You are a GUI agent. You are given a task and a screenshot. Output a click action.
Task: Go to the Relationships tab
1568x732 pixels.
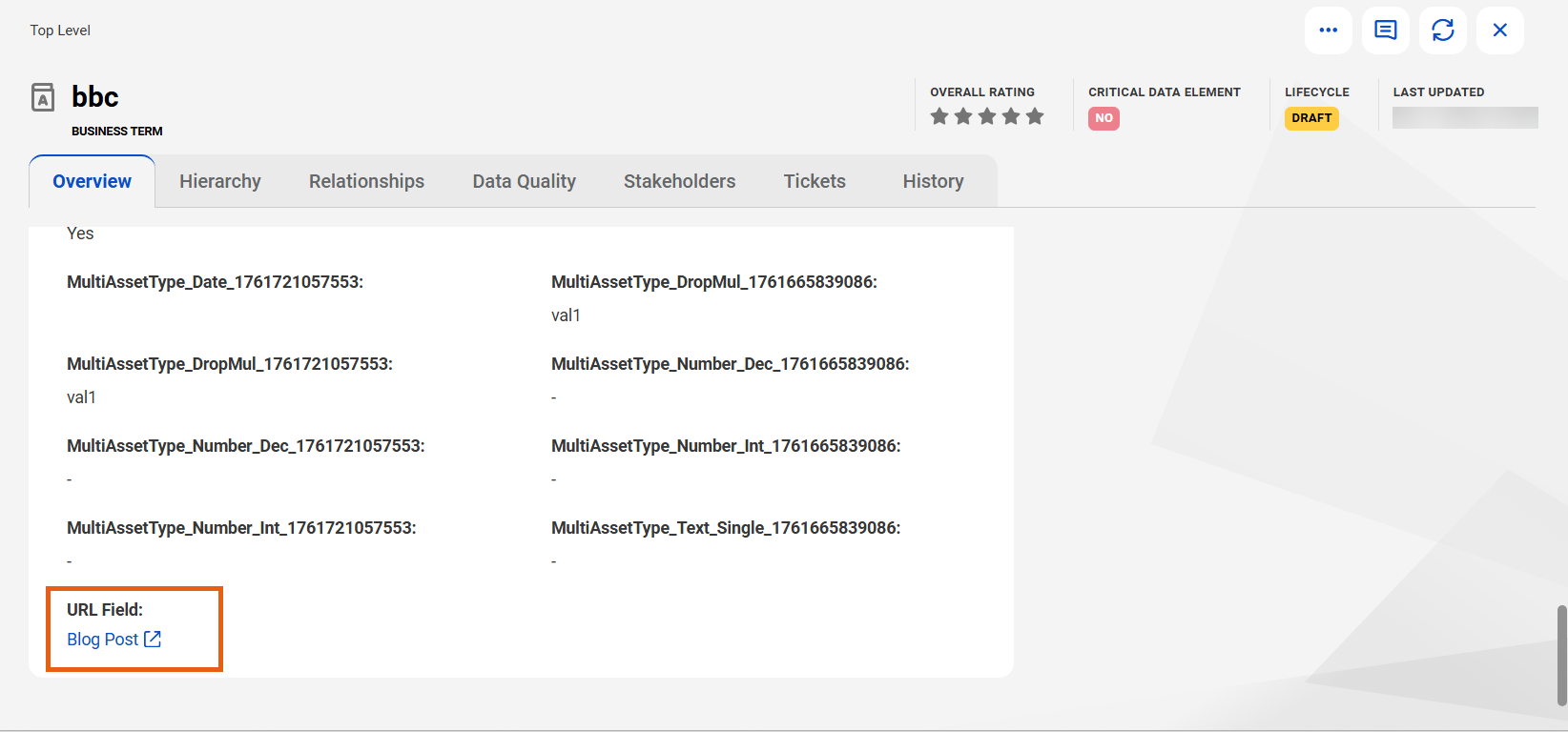[x=366, y=181]
